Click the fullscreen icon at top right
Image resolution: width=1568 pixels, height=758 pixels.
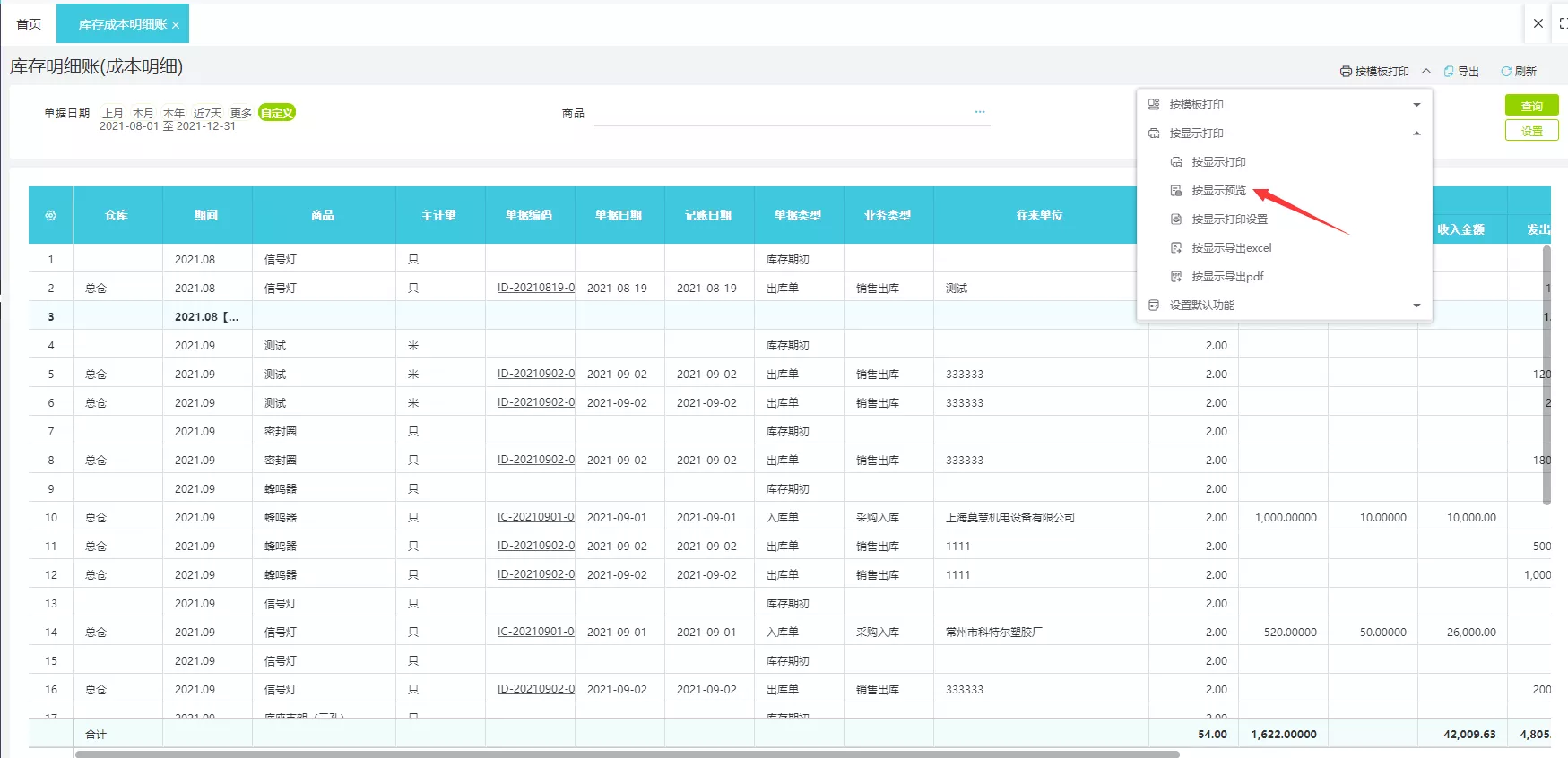(1563, 24)
